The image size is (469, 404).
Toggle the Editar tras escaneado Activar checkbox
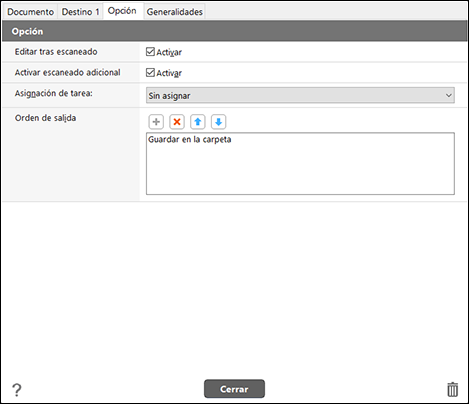pos(150,52)
